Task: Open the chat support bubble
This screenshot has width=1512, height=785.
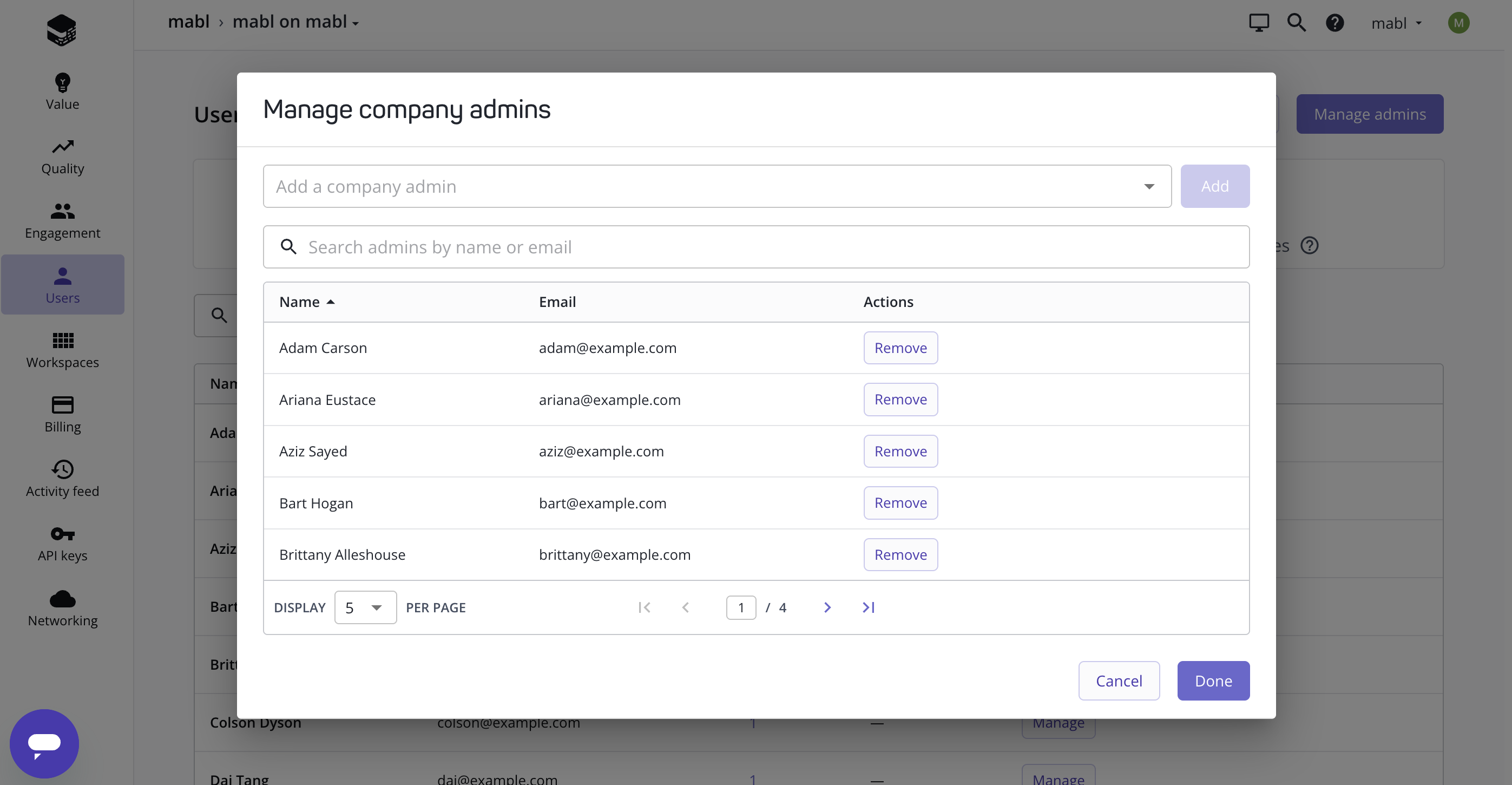Action: (44, 743)
